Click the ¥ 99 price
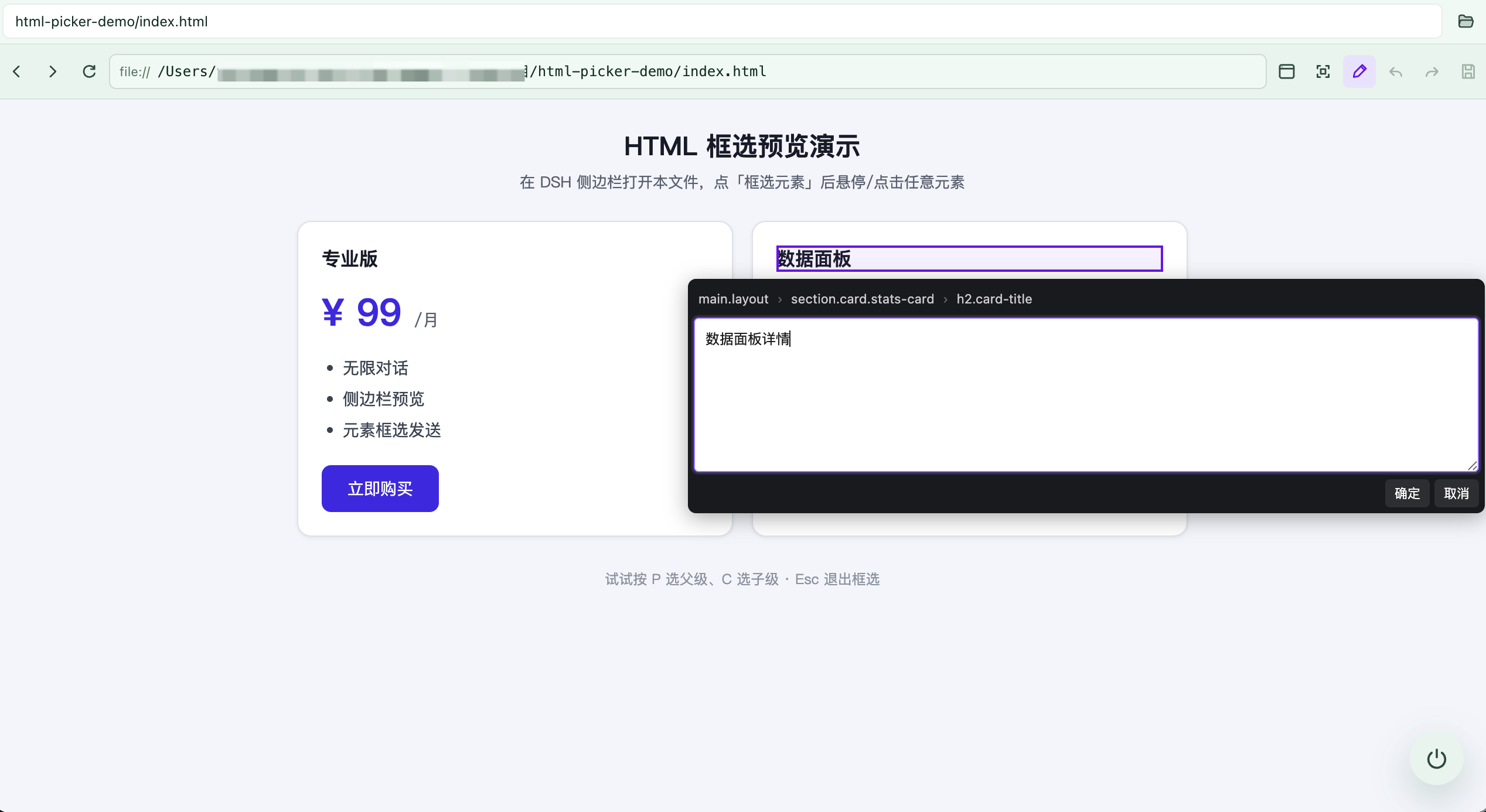Viewport: 1486px width, 812px height. [362, 312]
